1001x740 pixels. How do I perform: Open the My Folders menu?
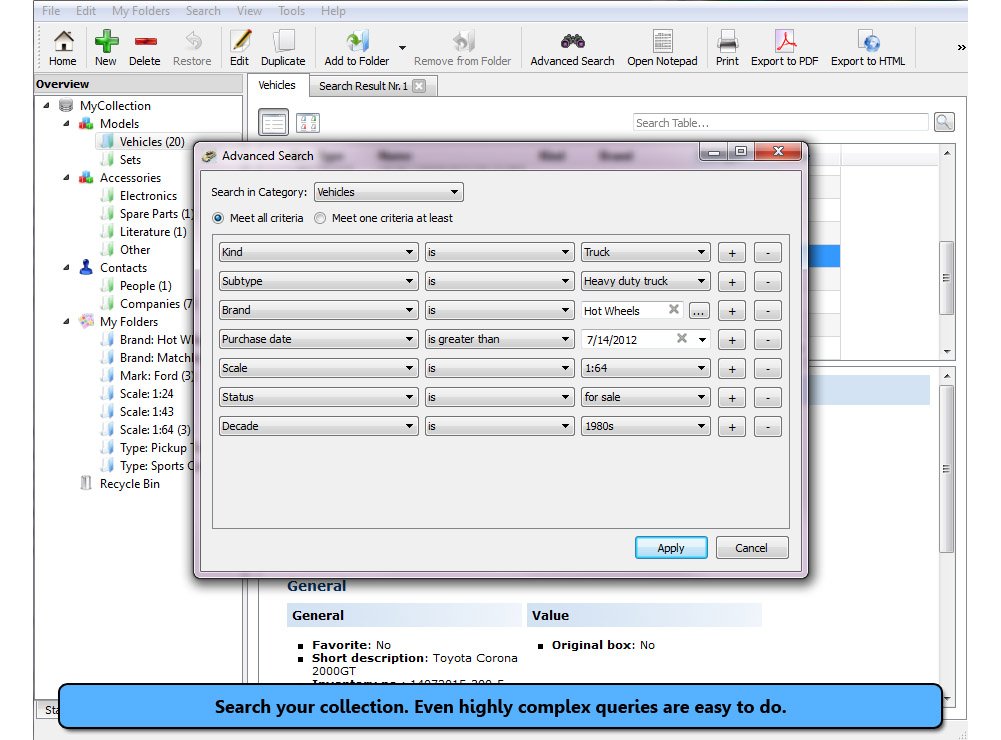[141, 11]
